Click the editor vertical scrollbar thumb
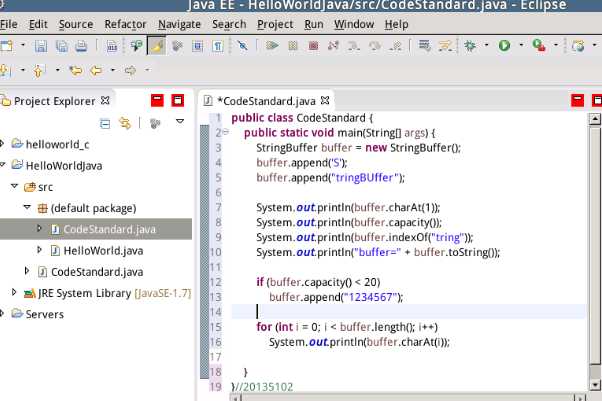 pos(595,246)
